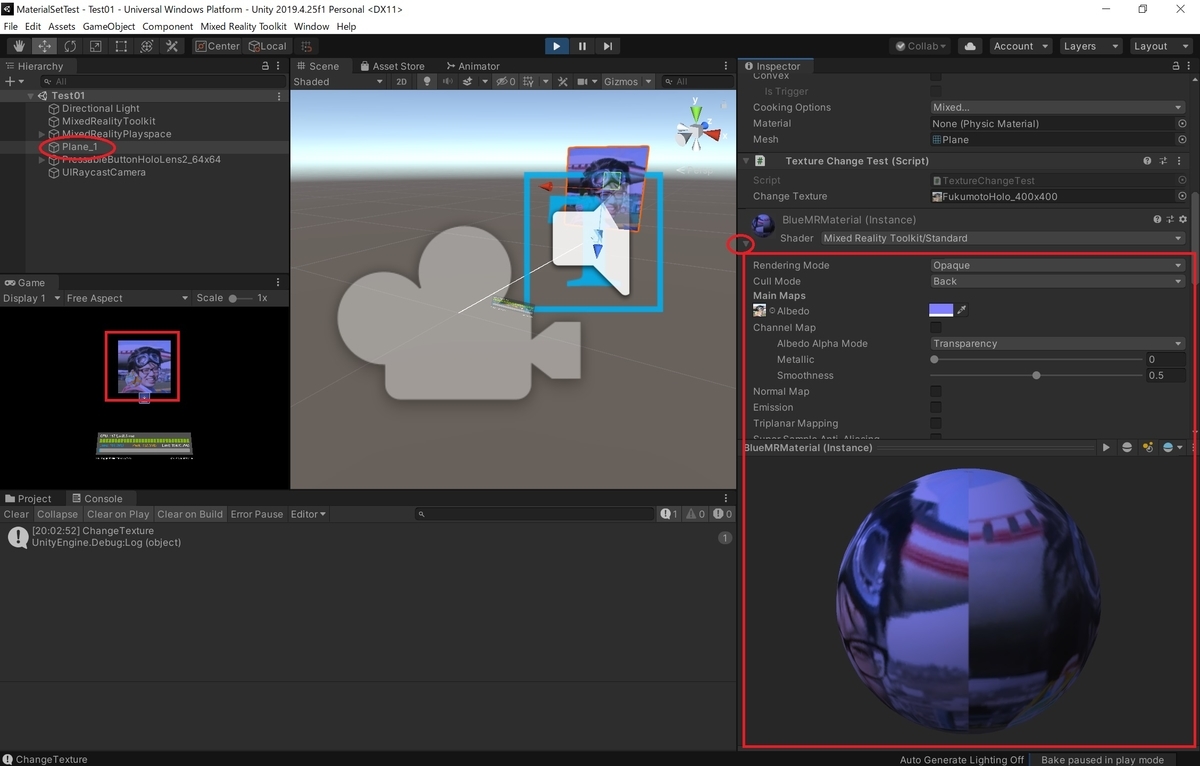
Task: Open Rendering Mode dropdown
Action: point(1057,266)
